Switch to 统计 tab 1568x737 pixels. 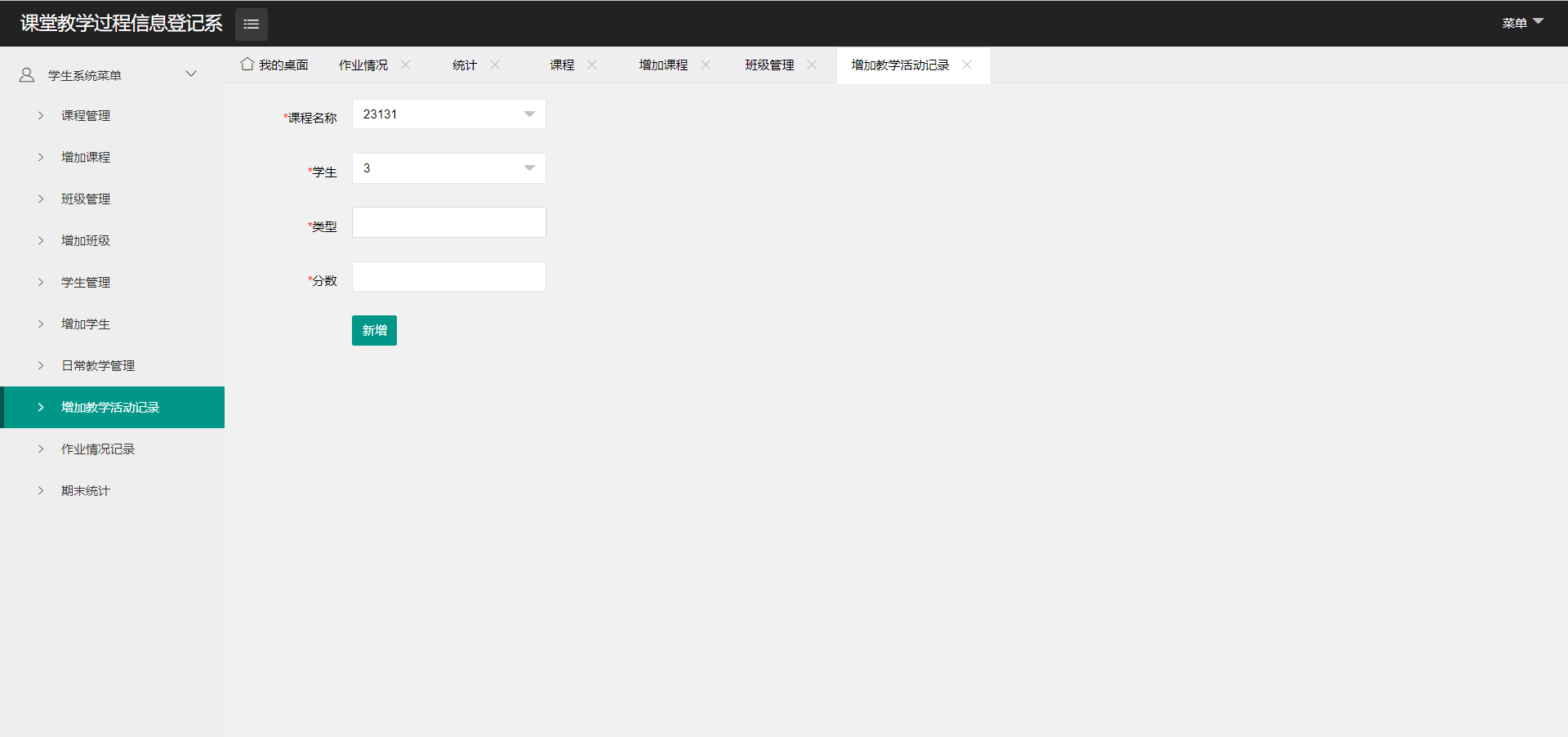click(x=465, y=65)
